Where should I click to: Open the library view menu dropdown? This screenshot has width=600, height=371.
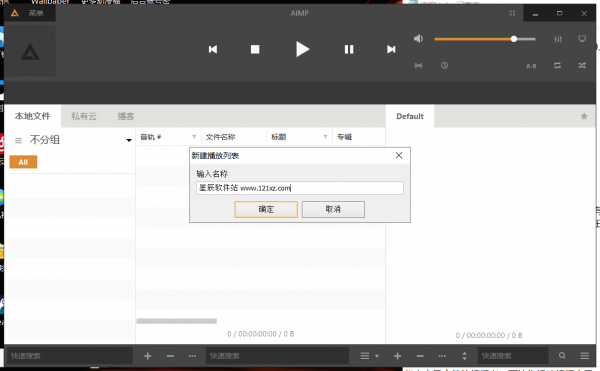[369, 356]
